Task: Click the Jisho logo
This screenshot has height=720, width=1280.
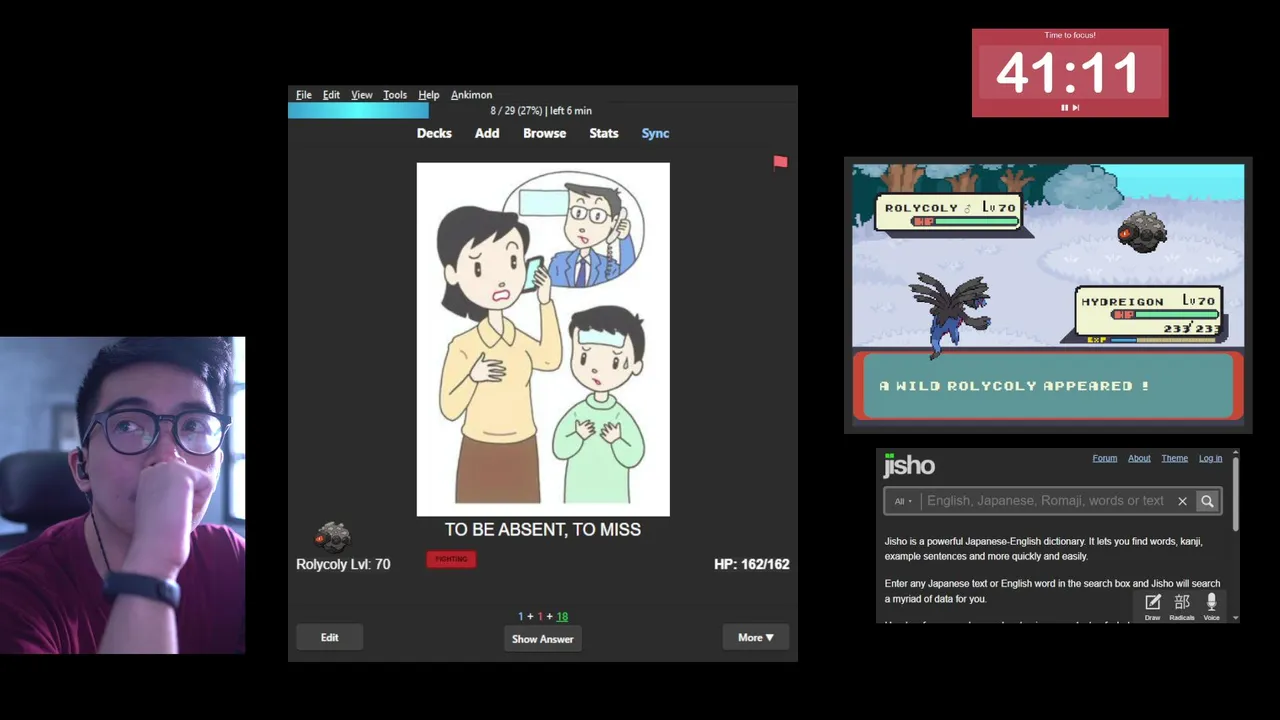Action: tap(909, 465)
